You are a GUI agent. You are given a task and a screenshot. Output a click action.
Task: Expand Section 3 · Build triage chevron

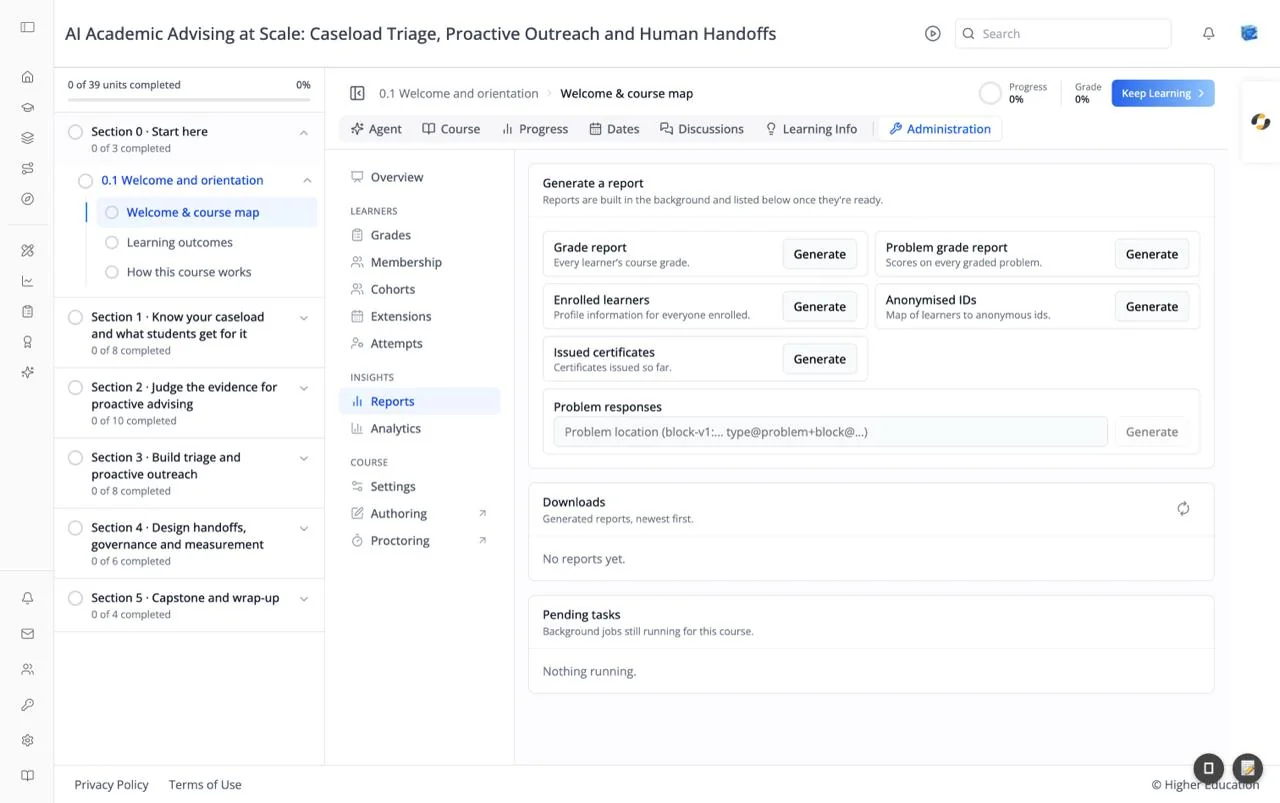pos(304,458)
